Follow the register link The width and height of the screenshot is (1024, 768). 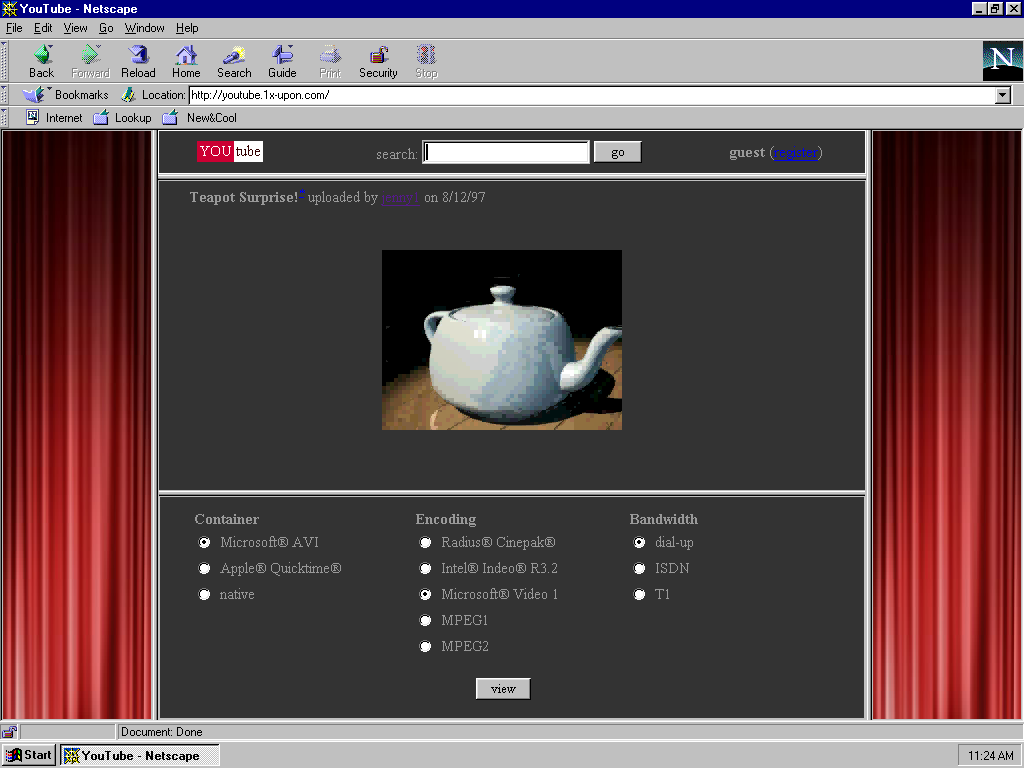(796, 153)
